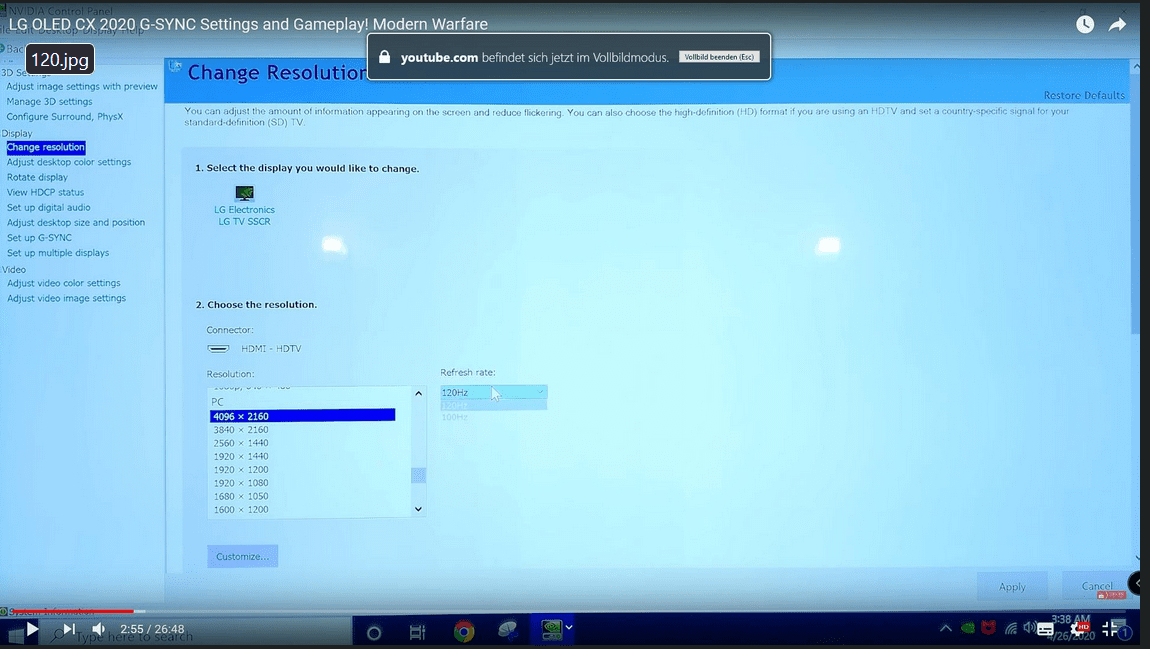This screenshot has width=1150, height=649.
Task: Click the video title link
Action: click(248, 24)
